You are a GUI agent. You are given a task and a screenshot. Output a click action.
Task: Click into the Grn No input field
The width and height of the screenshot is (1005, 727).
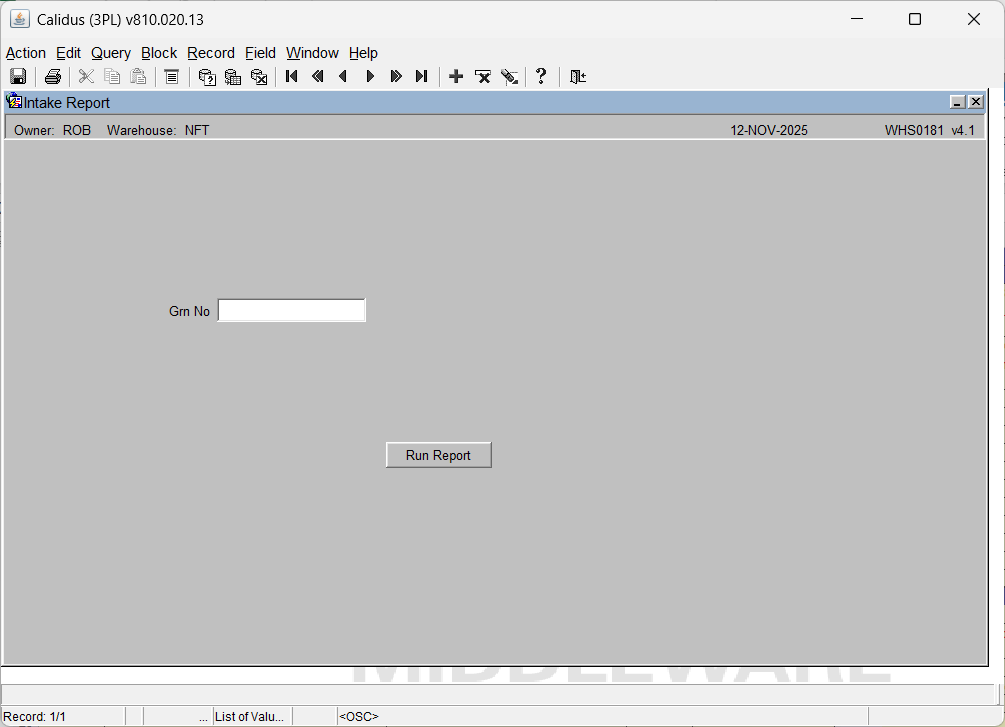[x=291, y=311]
